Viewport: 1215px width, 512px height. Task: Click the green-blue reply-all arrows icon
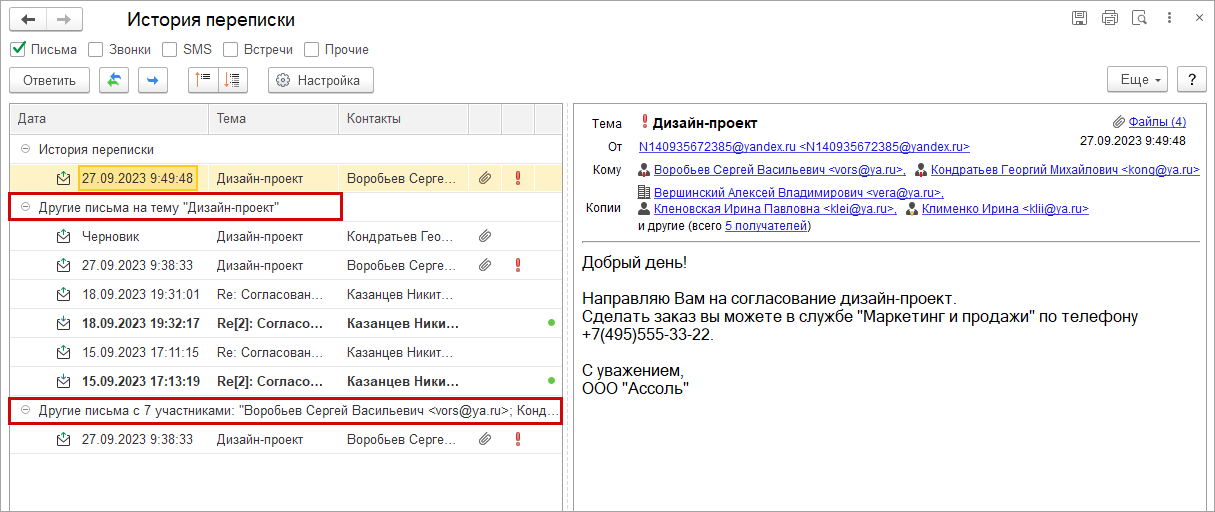[113, 80]
